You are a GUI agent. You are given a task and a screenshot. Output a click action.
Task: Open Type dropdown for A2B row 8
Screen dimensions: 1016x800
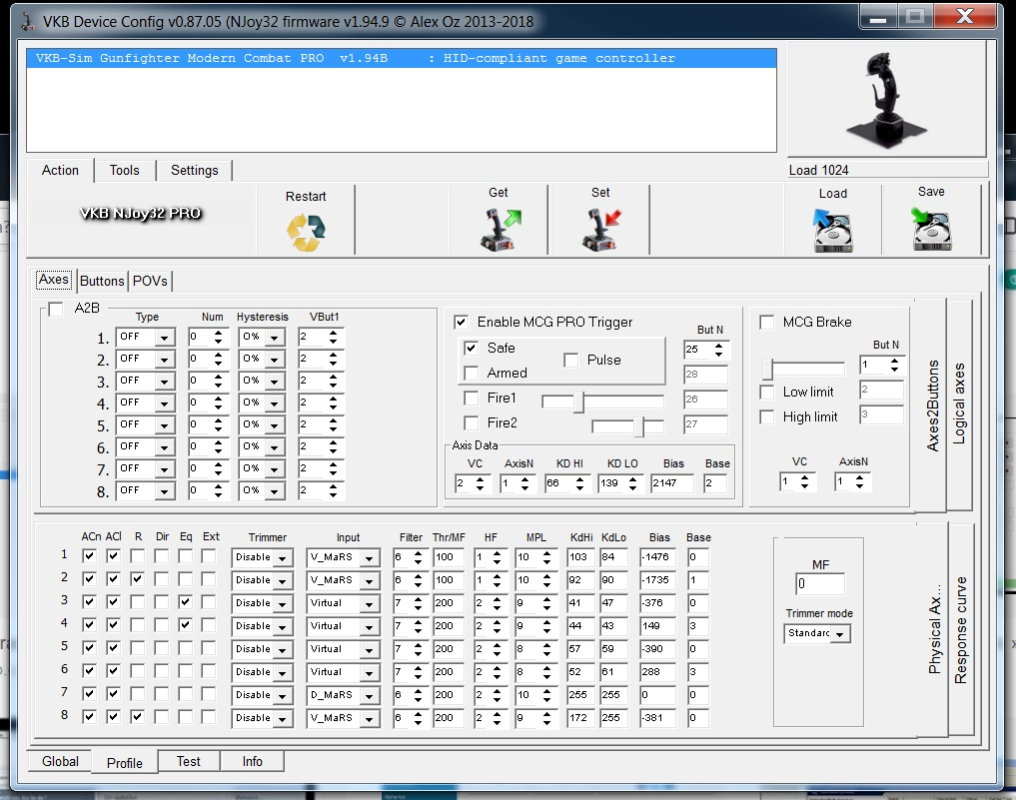[x=165, y=491]
